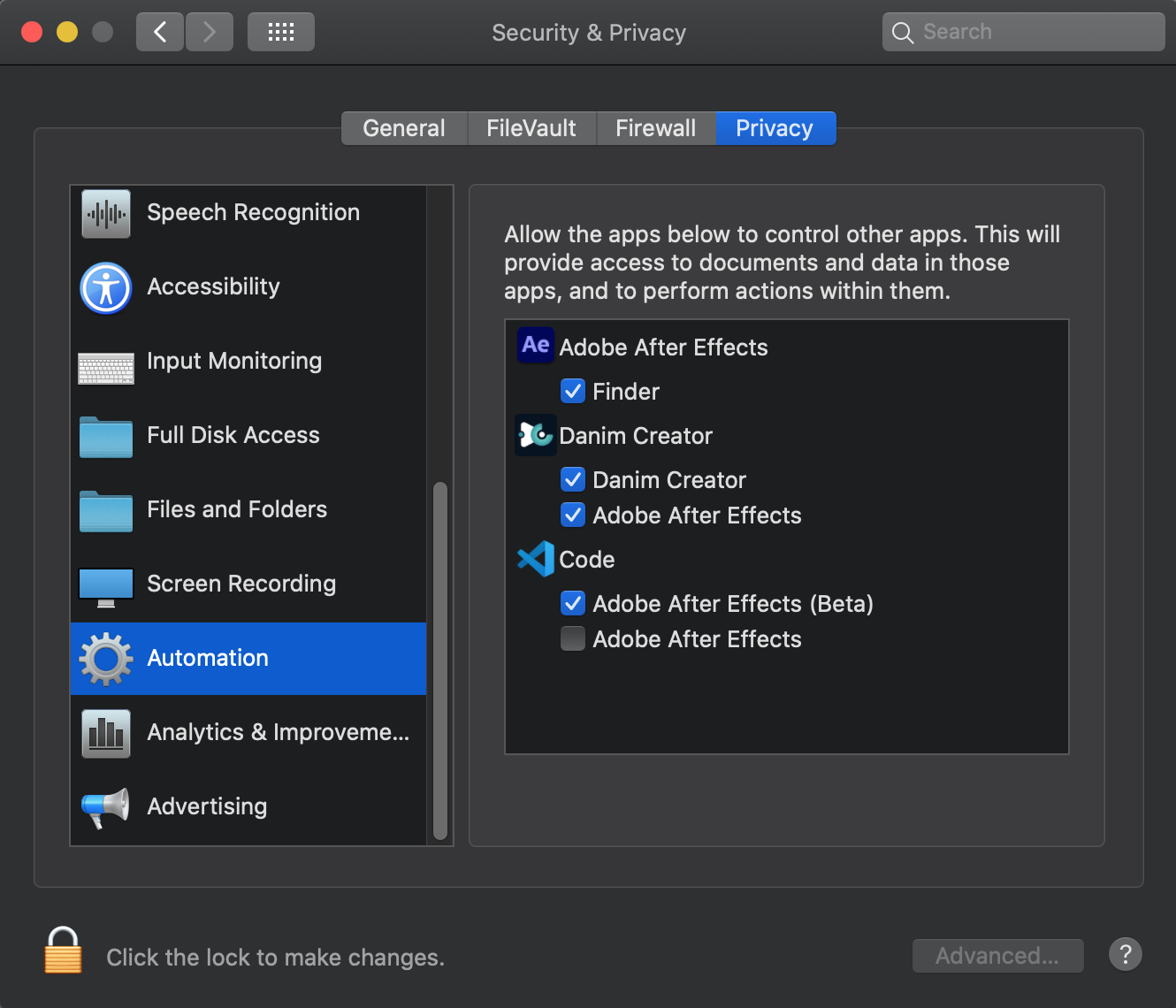The image size is (1176, 1008).
Task: Select Files and Folders label in sidebar
Action: click(237, 509)
